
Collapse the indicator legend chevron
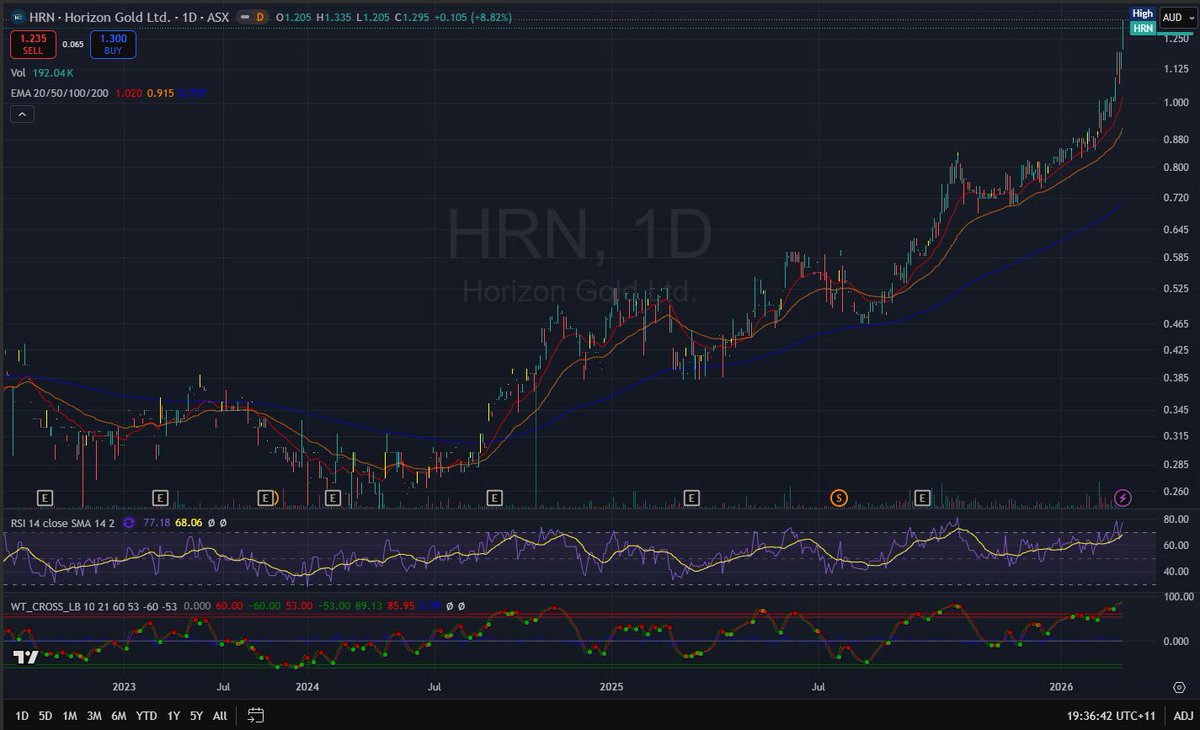tap(22, 114)
